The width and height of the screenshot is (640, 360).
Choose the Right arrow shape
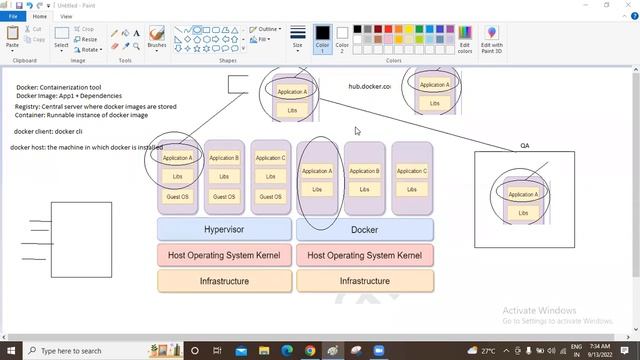[x=216, y=40]
